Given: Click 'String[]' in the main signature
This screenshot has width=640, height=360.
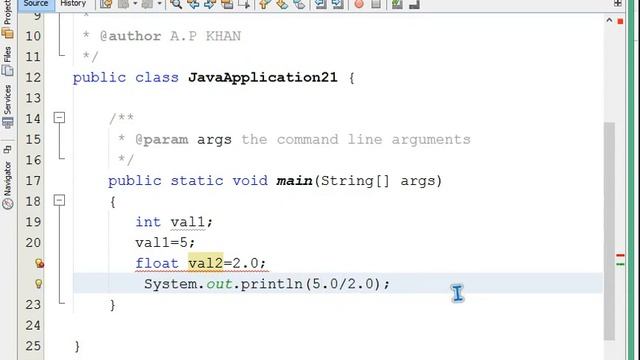Looking at the screenshot, I should (355, 180).
